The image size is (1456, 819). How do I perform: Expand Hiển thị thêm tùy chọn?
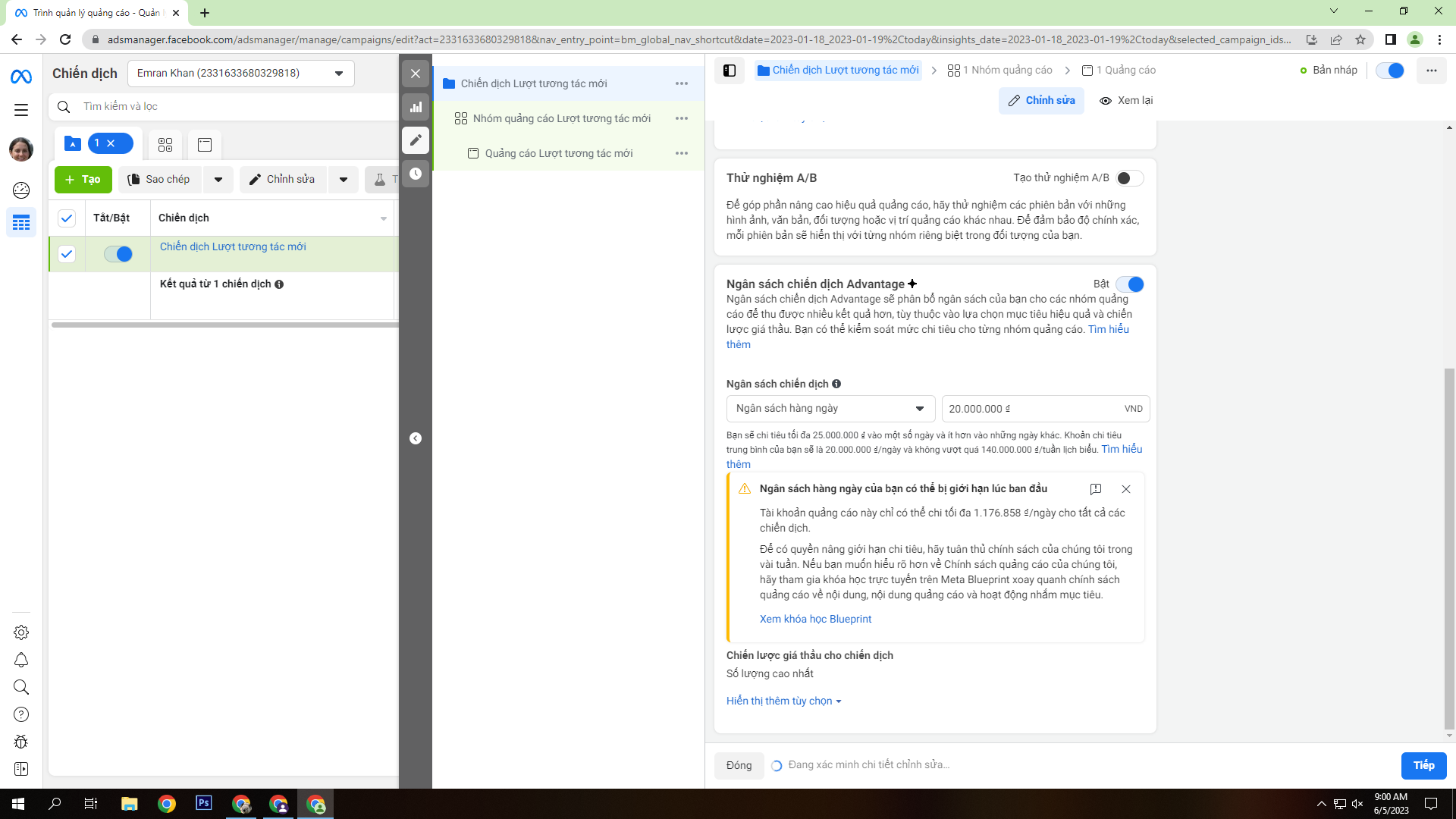pos(783,701)
